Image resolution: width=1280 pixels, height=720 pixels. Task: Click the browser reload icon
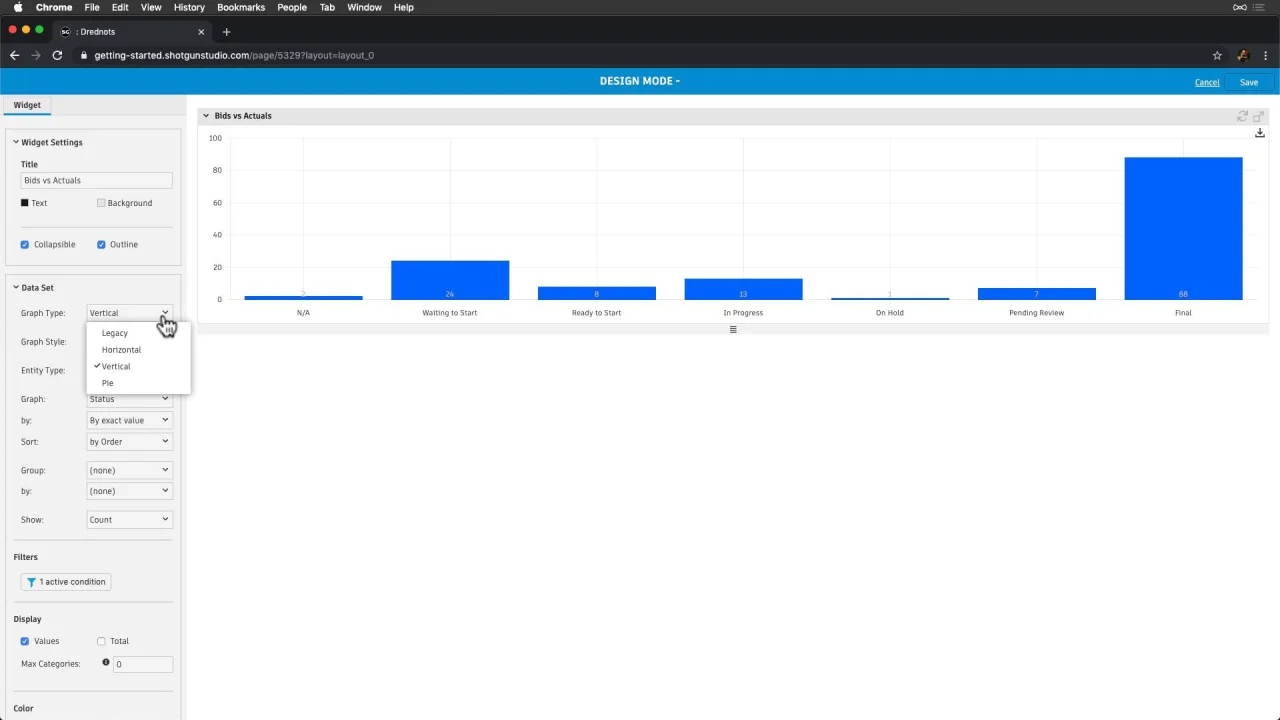pos(57,55)
